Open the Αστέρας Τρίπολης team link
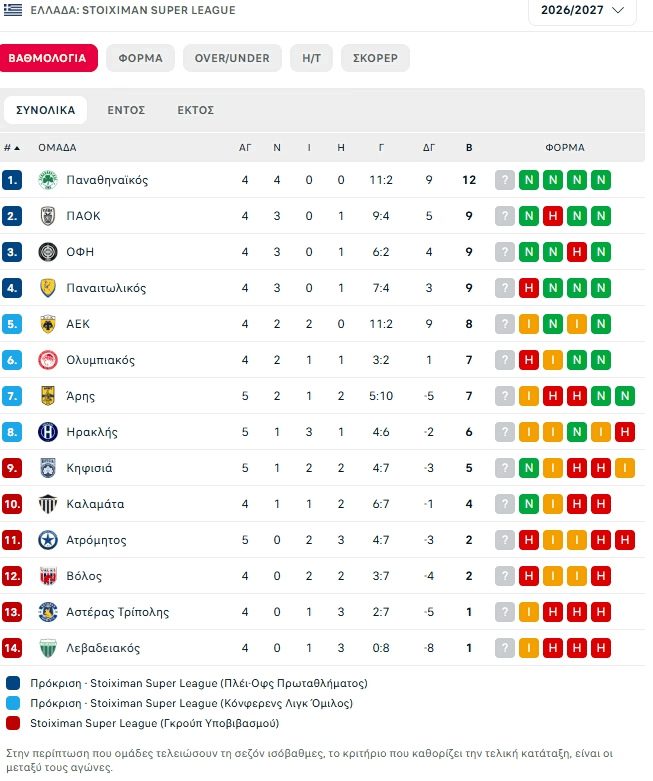 [118, 612]
